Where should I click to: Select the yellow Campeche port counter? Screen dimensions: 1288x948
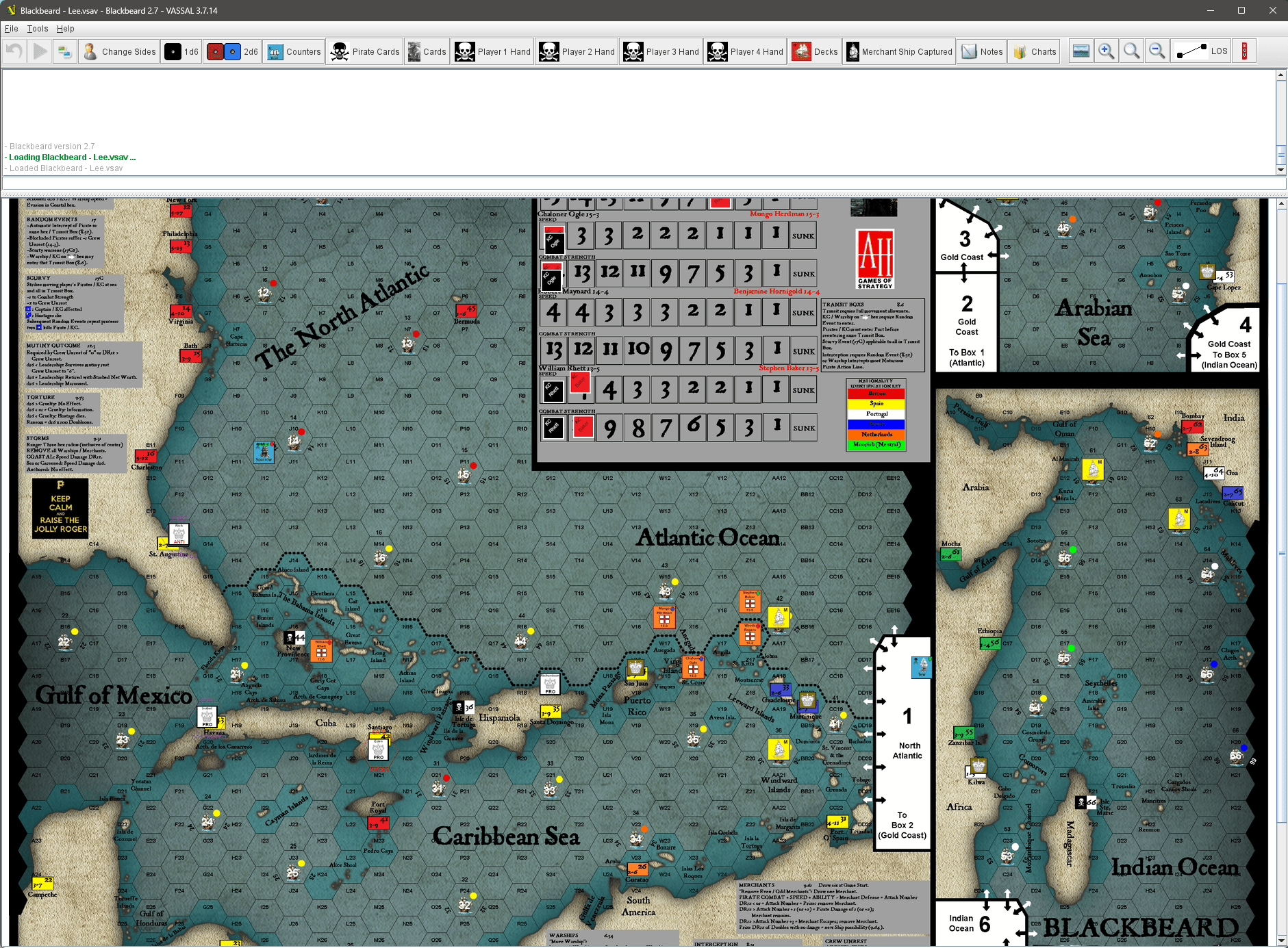click(43, 883)
